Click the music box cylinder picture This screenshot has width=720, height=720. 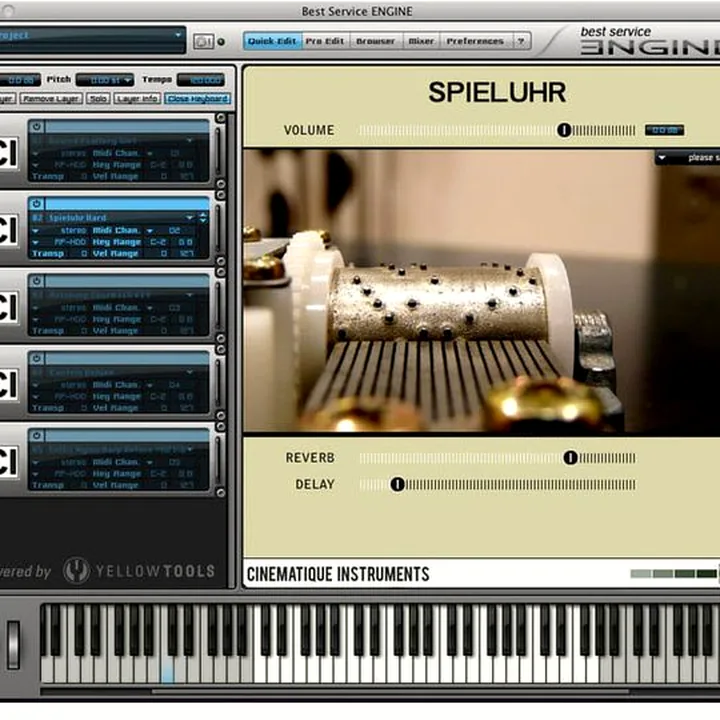point(482,291)
